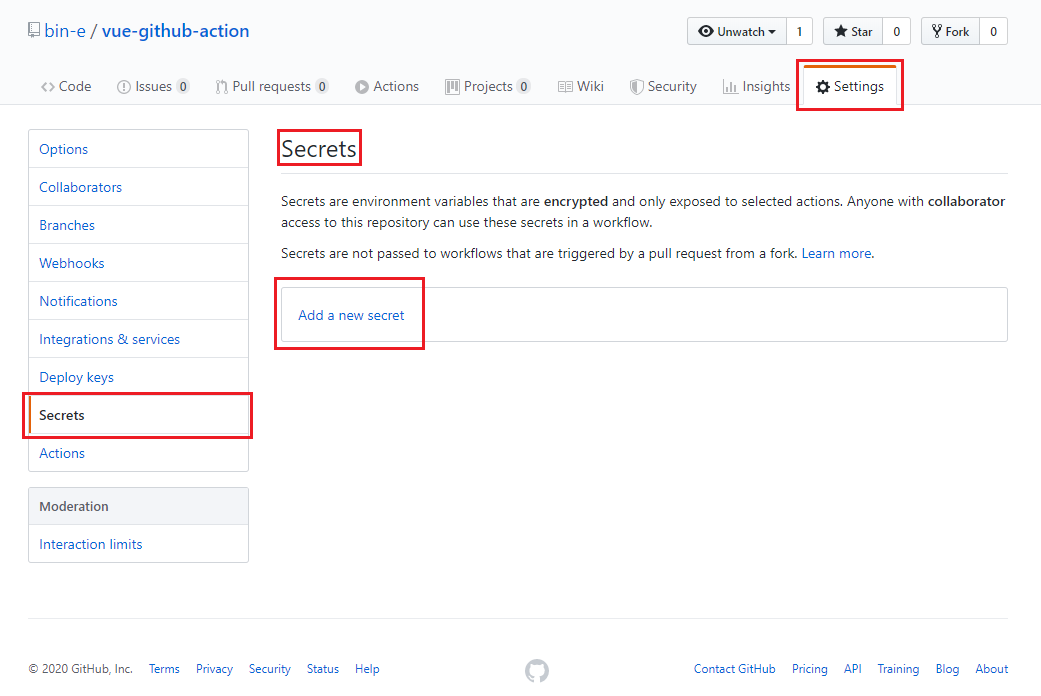Click the Moderation section header in the sidebar
Image resolution: width=1041 pixels, height=696 pixels.
[138, 506]
